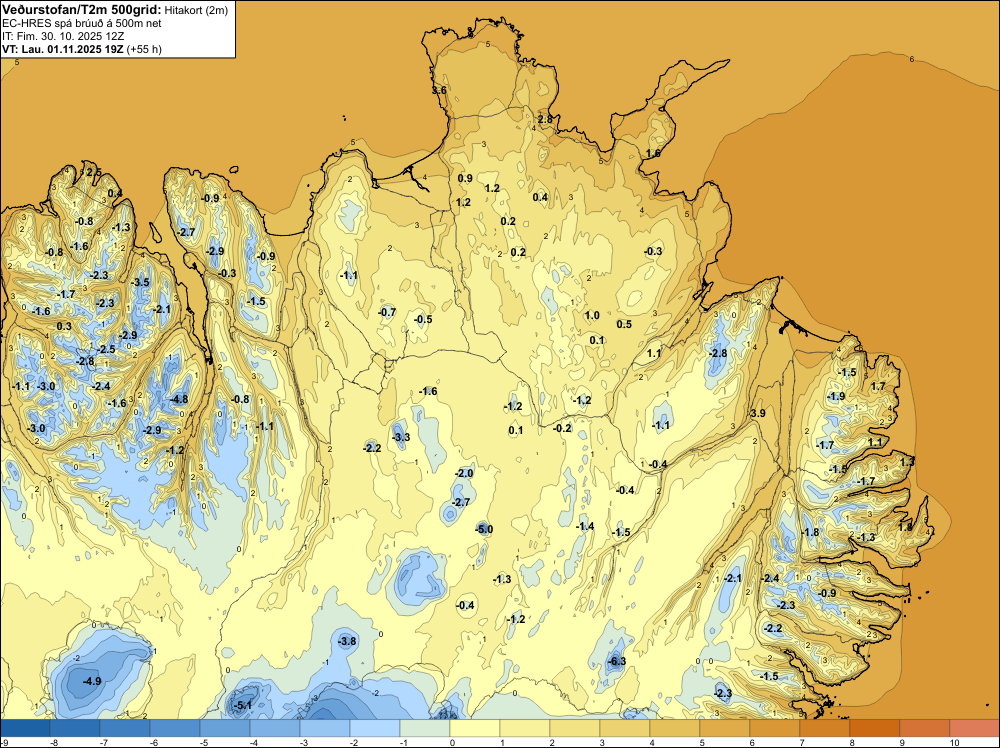Click the legend swatch between -5 and -4
1000x748 pixels.
click(225, 728)
